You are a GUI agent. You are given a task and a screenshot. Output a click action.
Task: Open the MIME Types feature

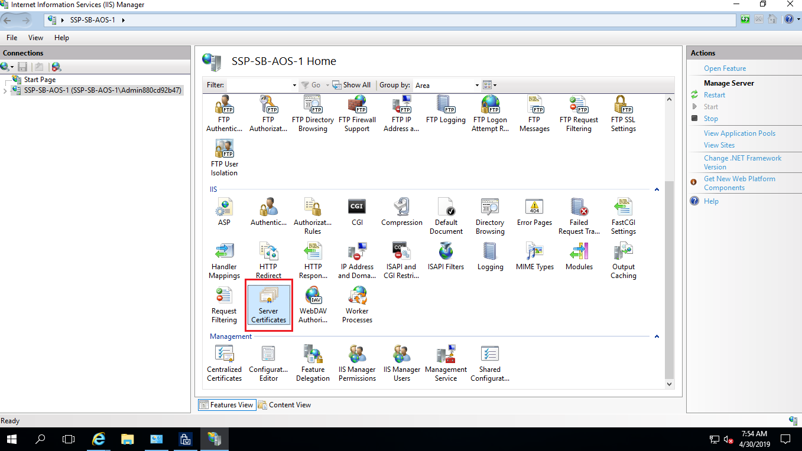(534, 256)
